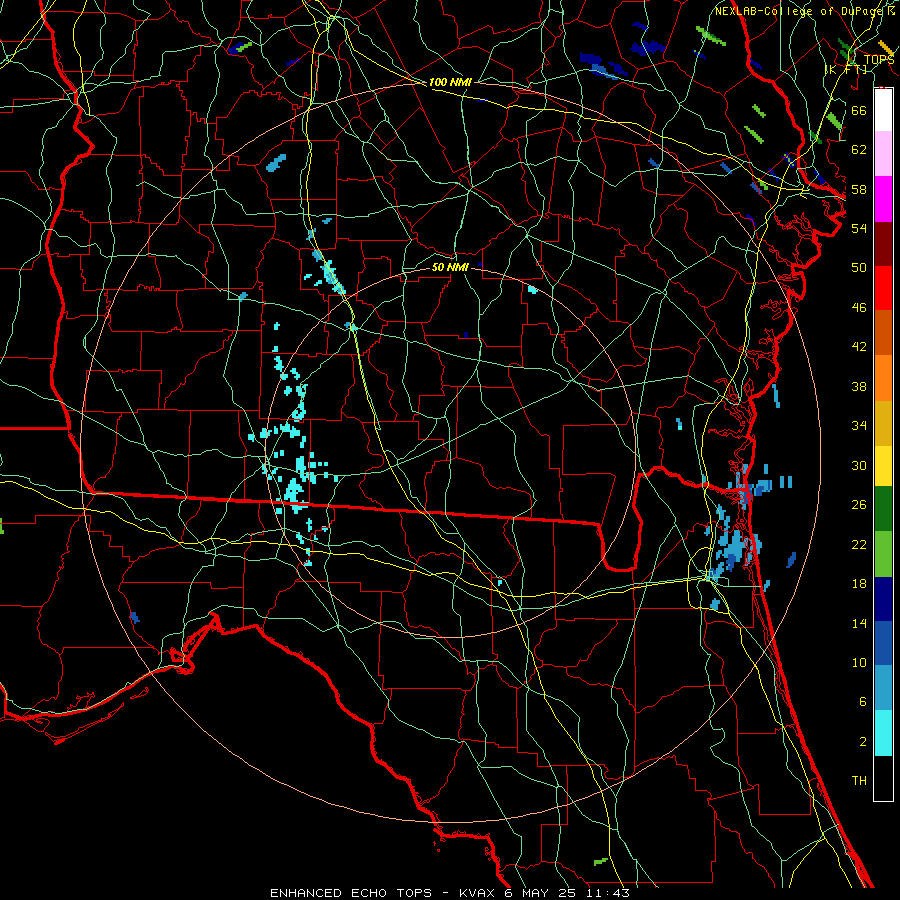Click the white swatch in the echo tops legend
Screen dimensions: 900x900
pyautogui.click(x=883, y=111)
